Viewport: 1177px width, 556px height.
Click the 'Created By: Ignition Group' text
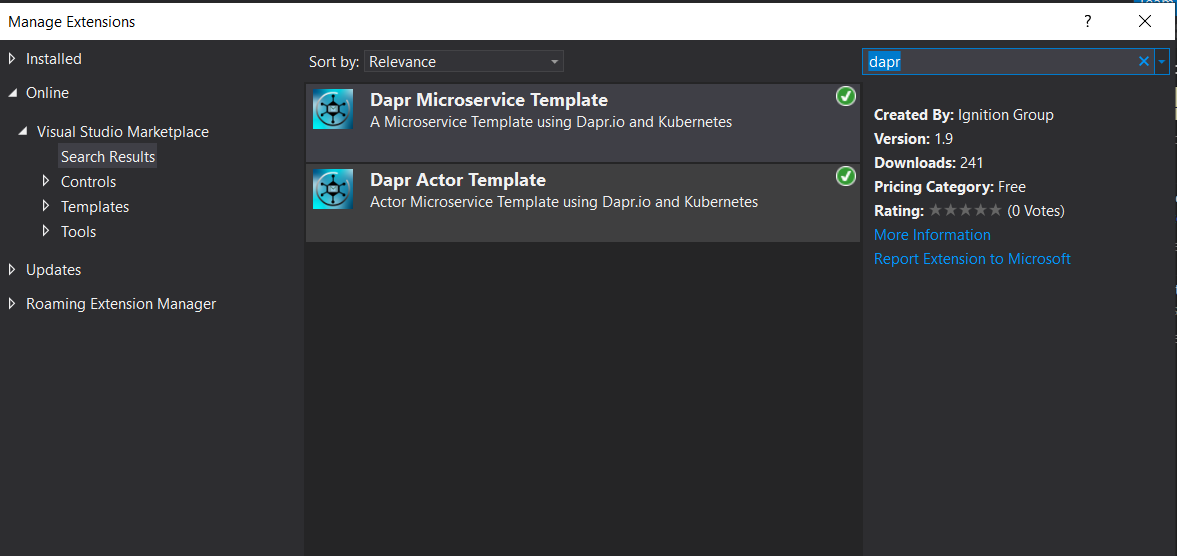click(x=964, y=115)
